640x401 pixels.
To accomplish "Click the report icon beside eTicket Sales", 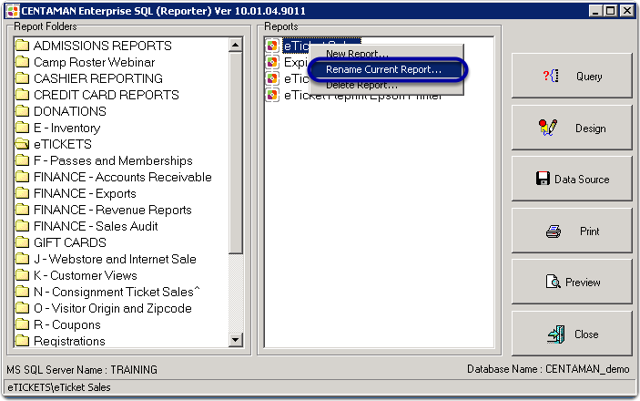I will 273,46.
